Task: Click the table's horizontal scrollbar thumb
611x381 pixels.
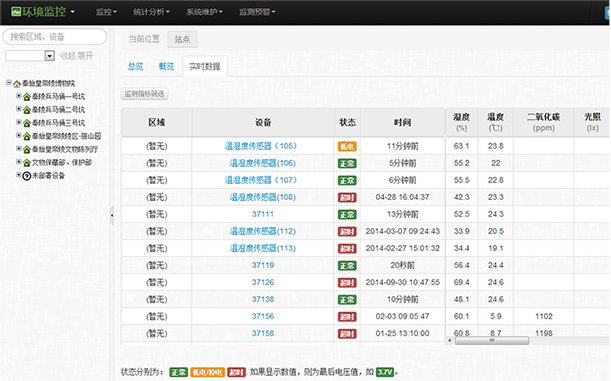Action: pyautogui.click(x=492, y=341)
